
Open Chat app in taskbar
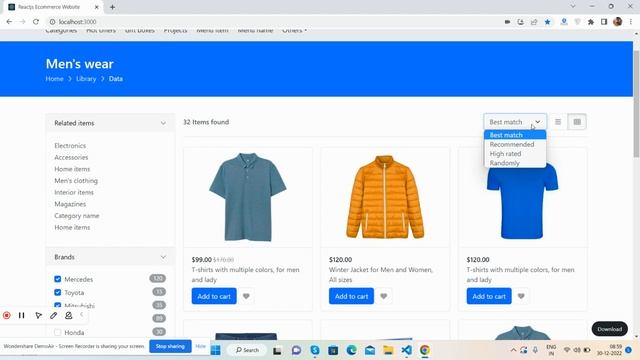click(296, 350)
